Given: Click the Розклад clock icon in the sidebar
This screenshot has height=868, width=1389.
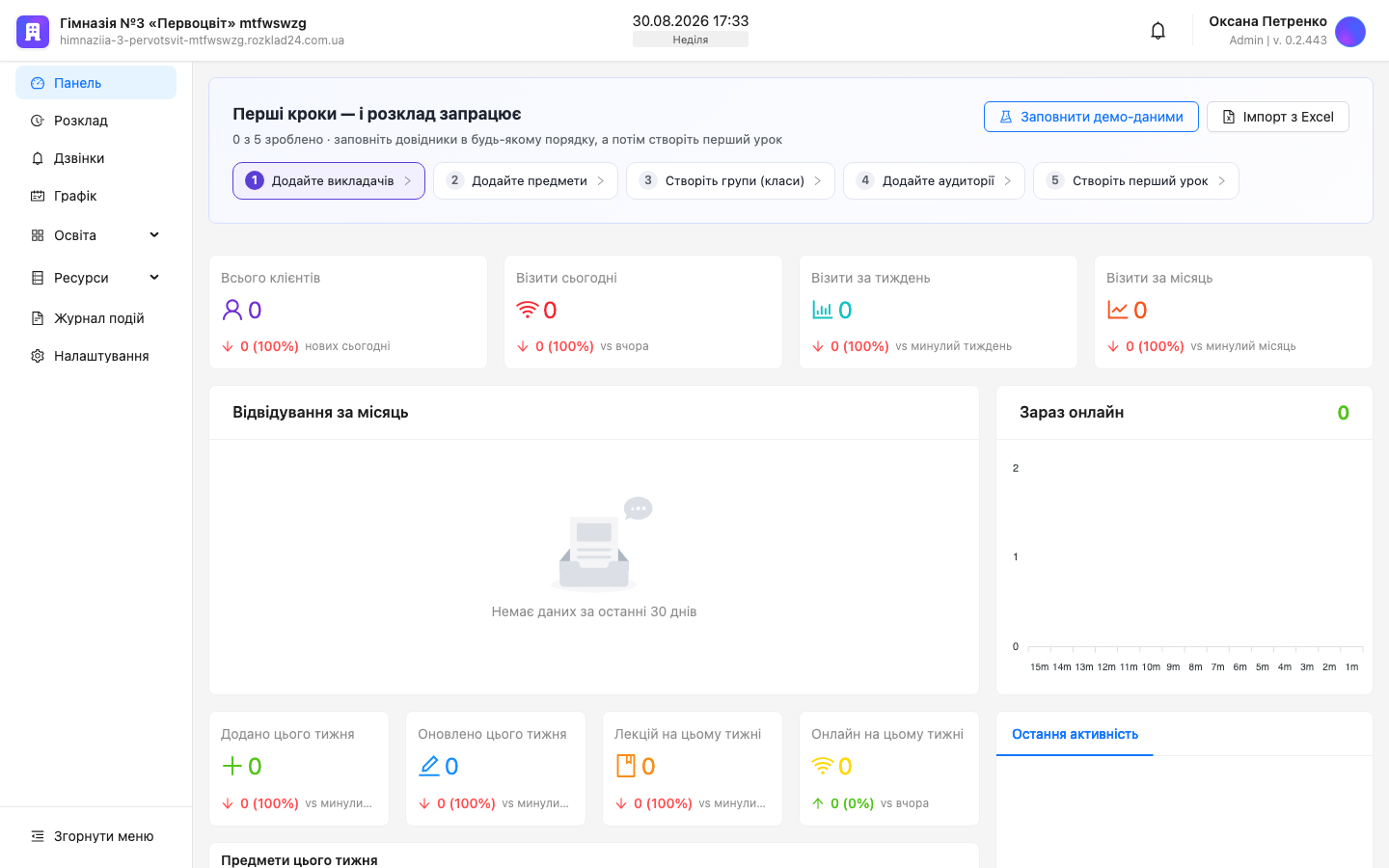Looking at the screenshot, I should coord(38,121).
